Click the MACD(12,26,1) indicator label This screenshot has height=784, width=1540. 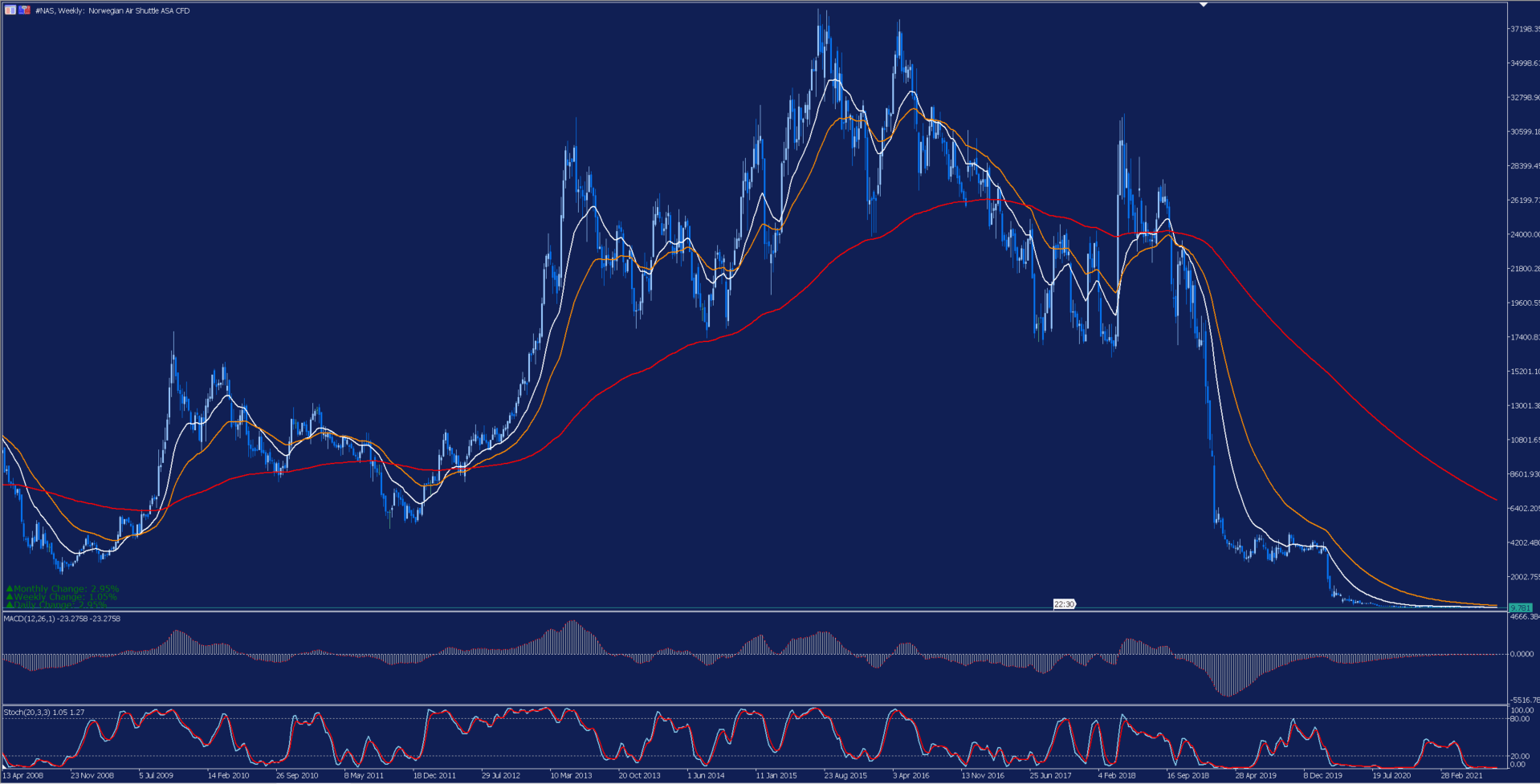tap(62, 619)
